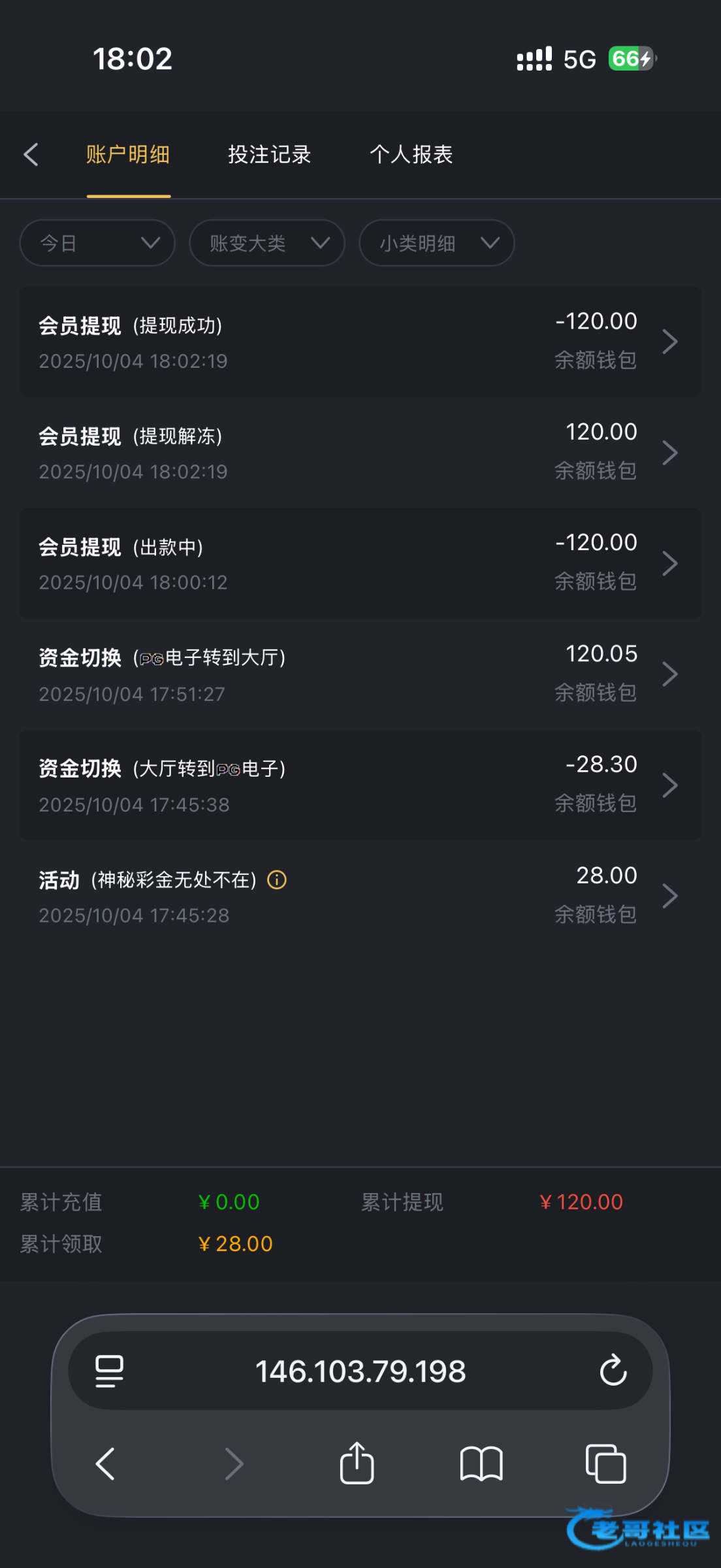The image size is (721, 1568).
Task: Click the info icon next to 神秘彩金无处不在
Action: (x=277, y=880)
